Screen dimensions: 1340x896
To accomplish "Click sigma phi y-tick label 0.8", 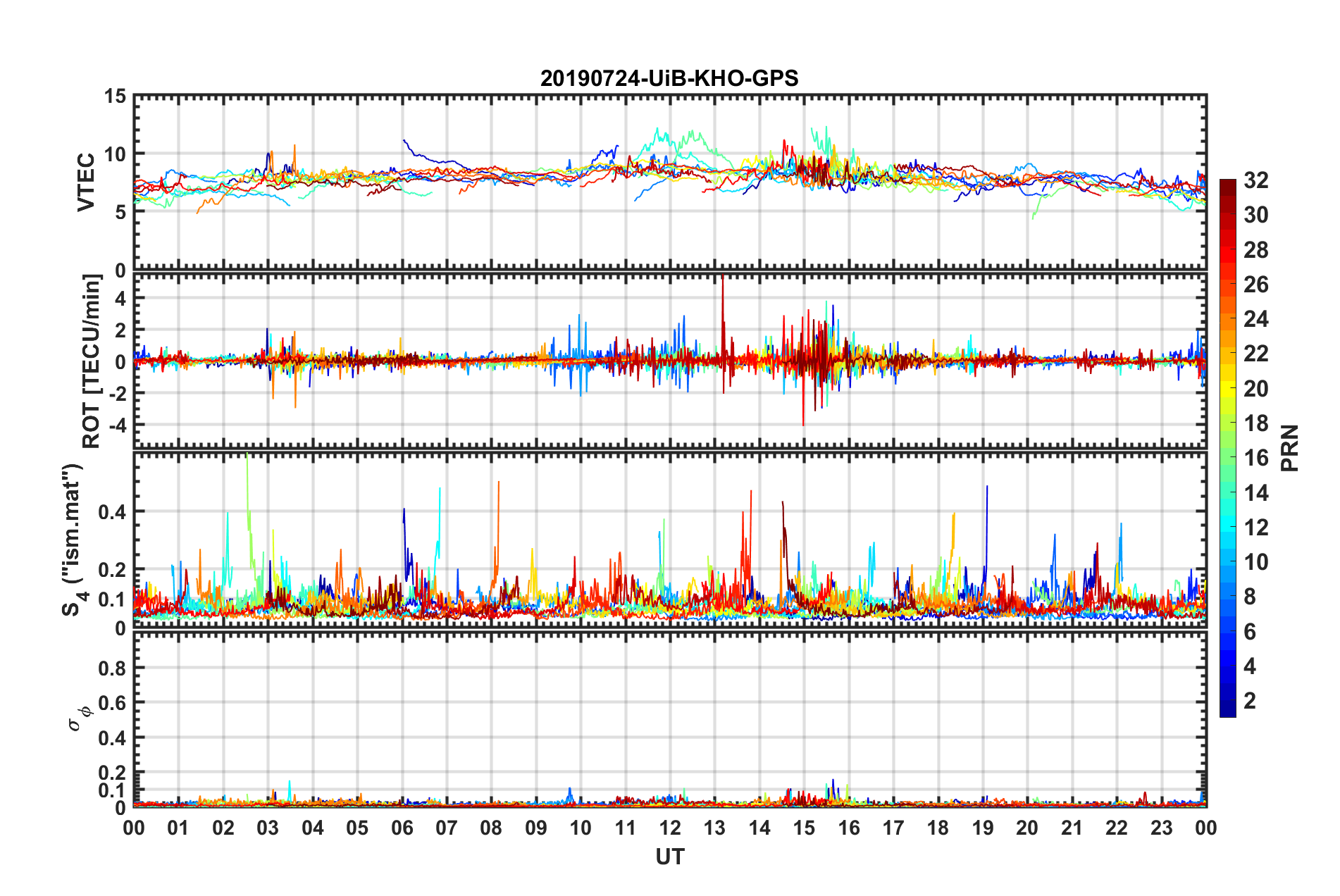I will pyautogui.click(x=112, y=668).
